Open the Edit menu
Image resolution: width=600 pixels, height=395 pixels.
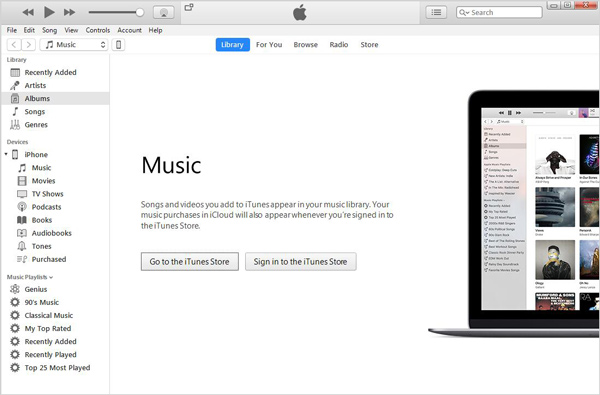[29, 30]
